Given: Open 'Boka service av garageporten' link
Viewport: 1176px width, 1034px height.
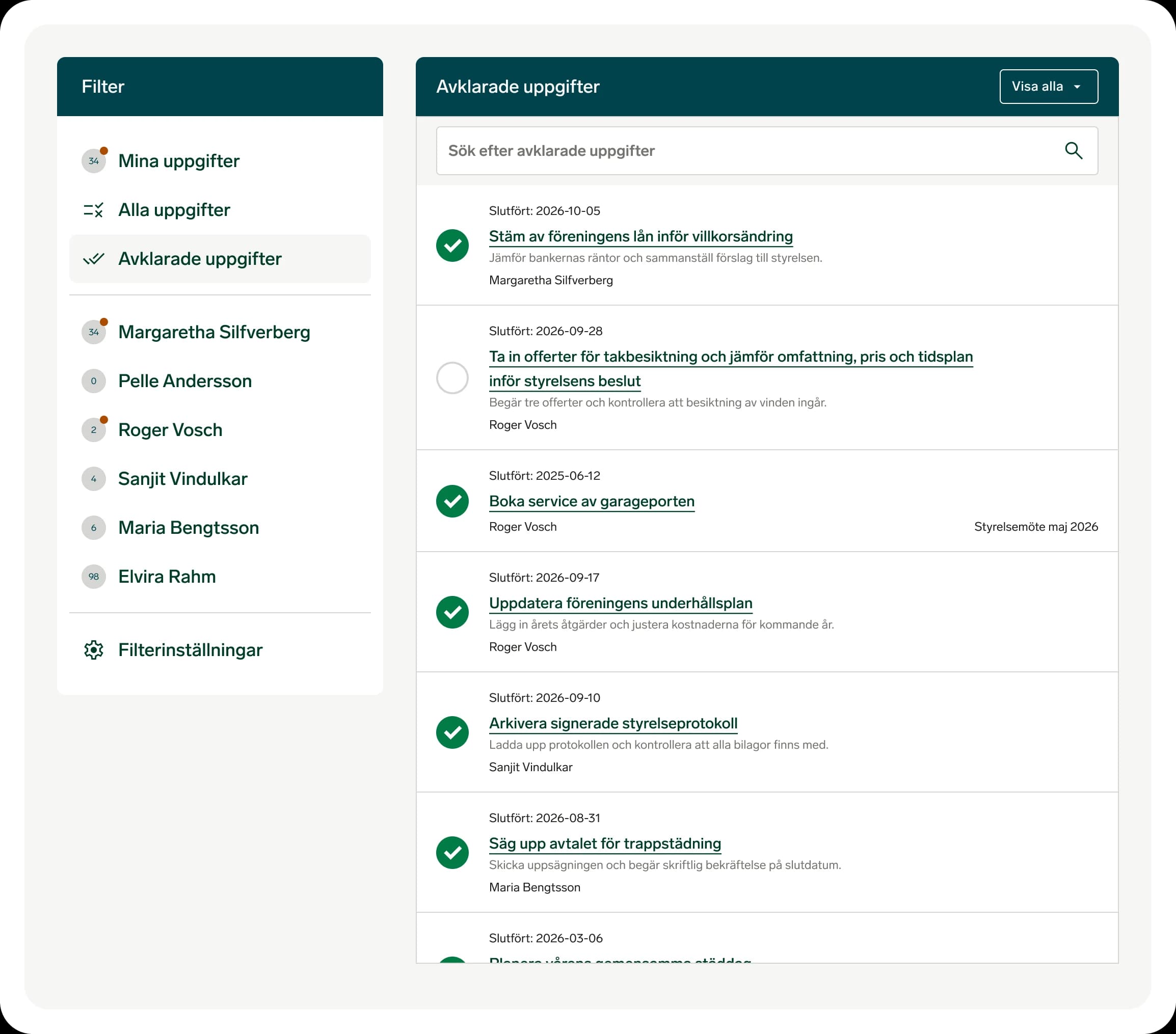Looking at the screenshot, I should tap(592, 501).
